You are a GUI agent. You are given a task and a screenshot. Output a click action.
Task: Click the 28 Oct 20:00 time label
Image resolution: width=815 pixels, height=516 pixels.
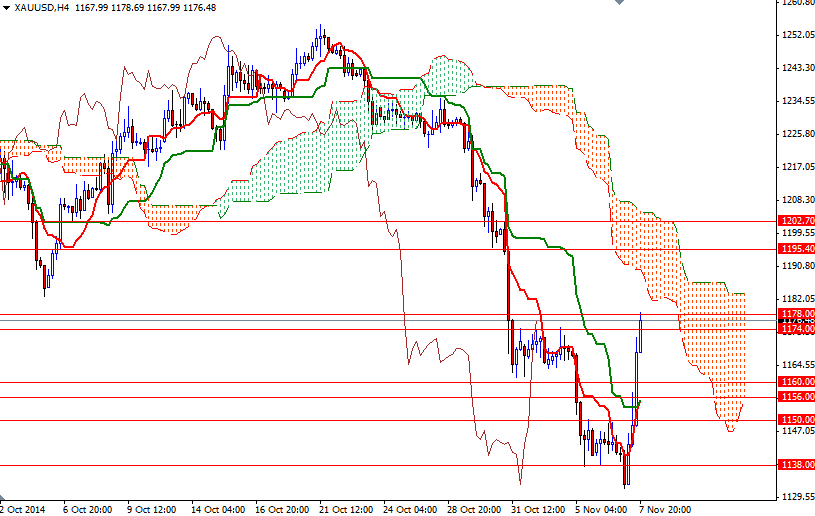click(x=474, y=509)
